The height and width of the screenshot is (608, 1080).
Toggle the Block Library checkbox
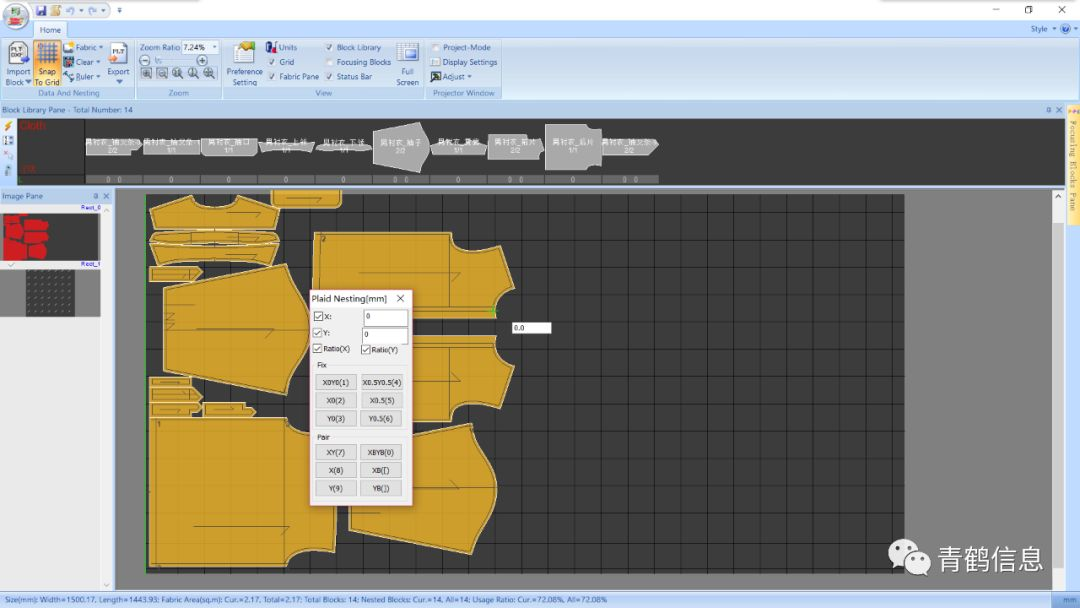point(329,47)
